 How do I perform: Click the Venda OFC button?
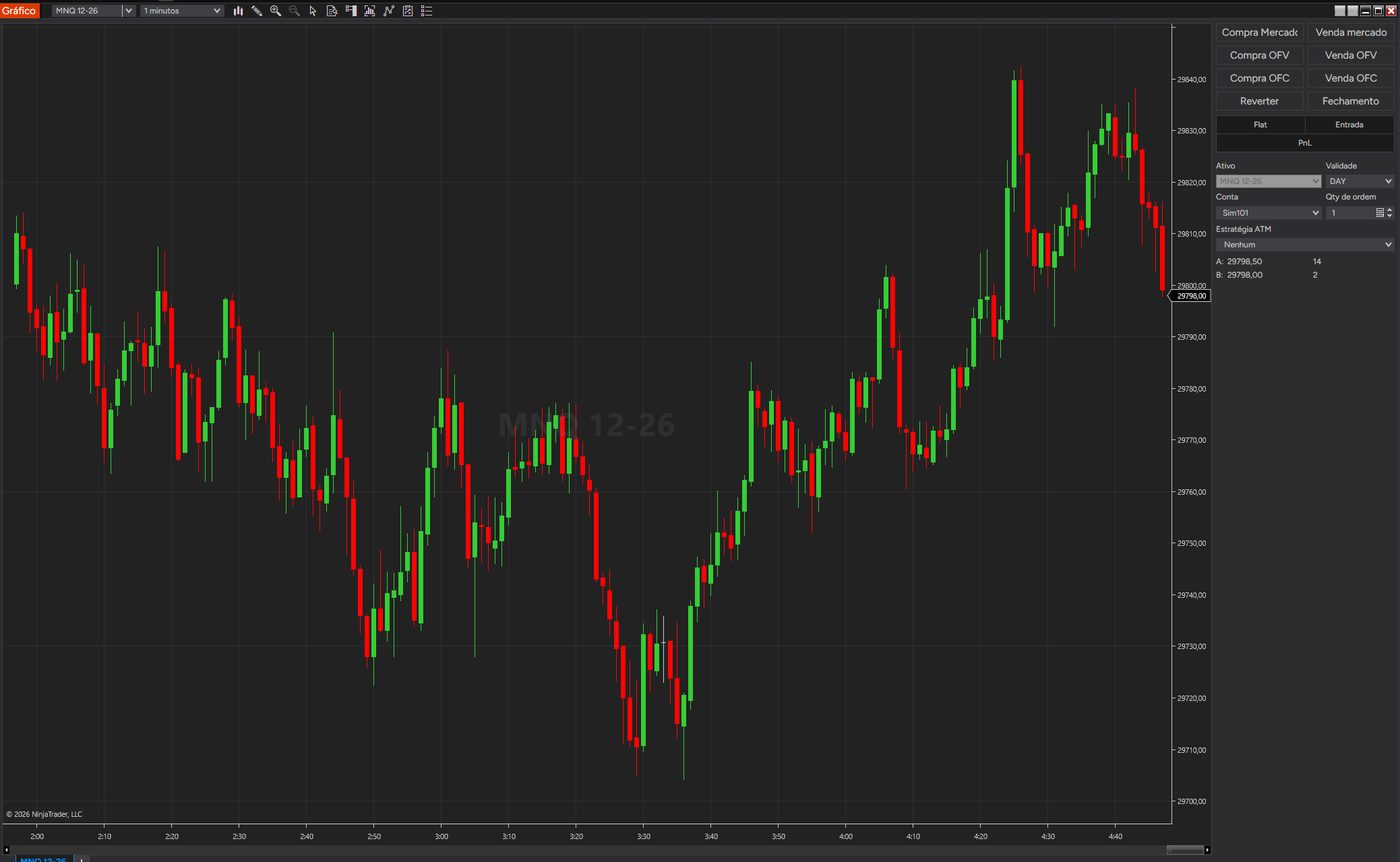click(x=1351, y=78)
